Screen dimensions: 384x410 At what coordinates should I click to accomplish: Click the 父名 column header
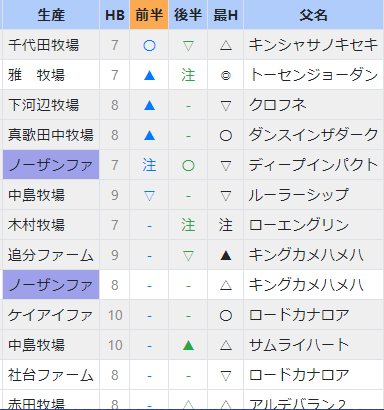click(x=313, y=15)
